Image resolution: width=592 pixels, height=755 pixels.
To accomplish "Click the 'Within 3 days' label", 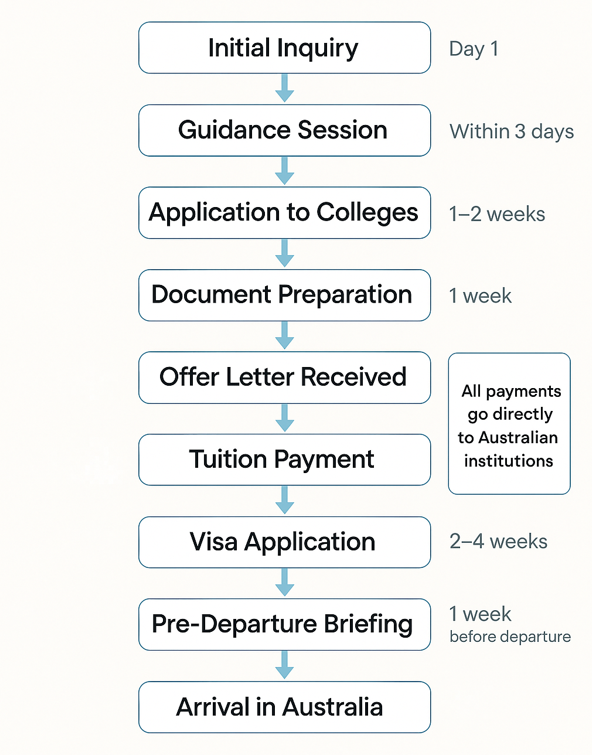I will point(512,131).
